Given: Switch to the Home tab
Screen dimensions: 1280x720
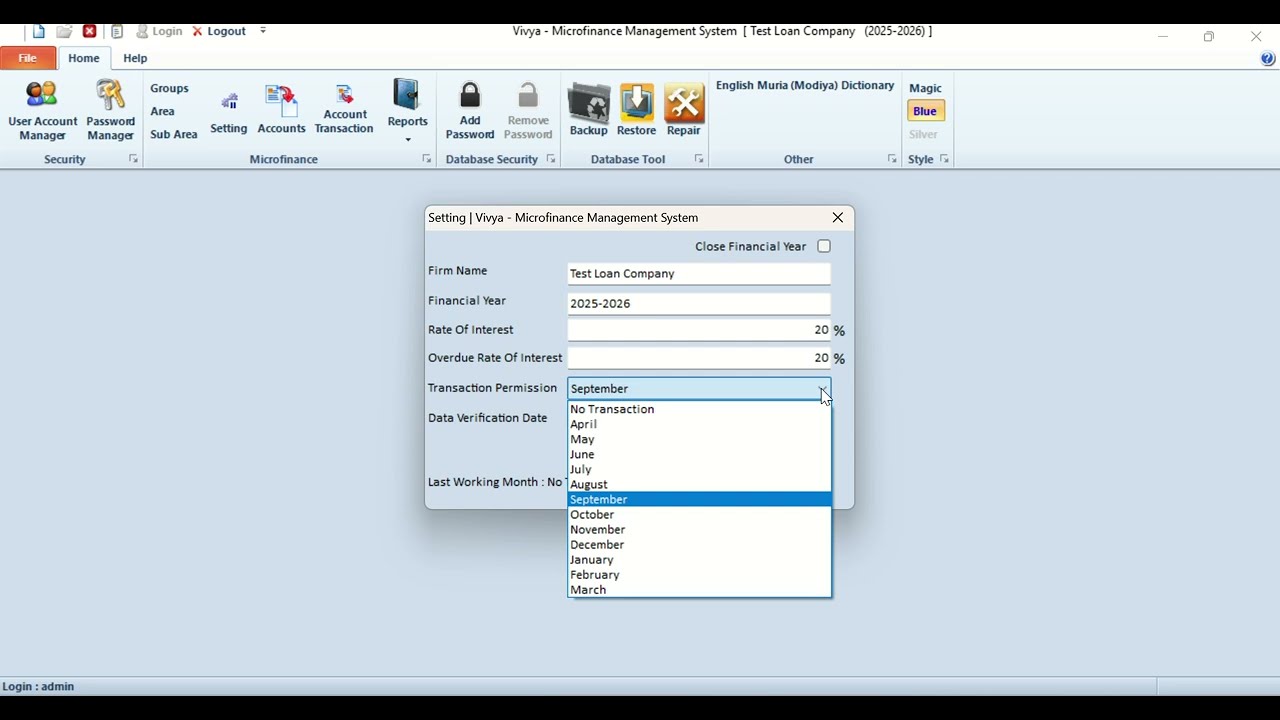Looking at the screenshot, I should (84, 58).
